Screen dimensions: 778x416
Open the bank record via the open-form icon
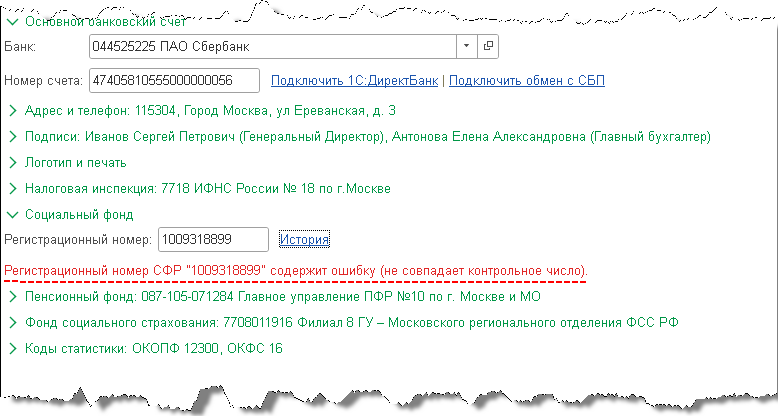(488, 46)
